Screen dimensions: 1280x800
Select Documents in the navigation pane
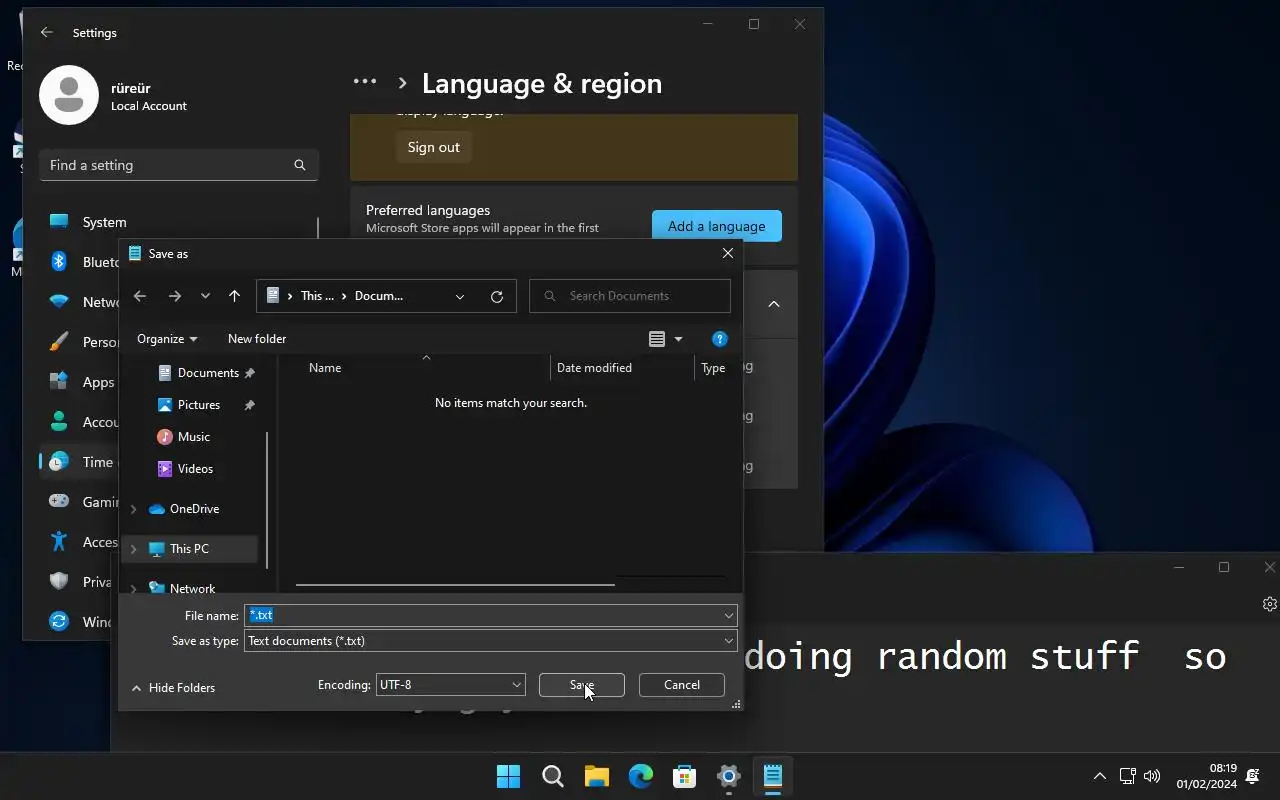[207, 373]
